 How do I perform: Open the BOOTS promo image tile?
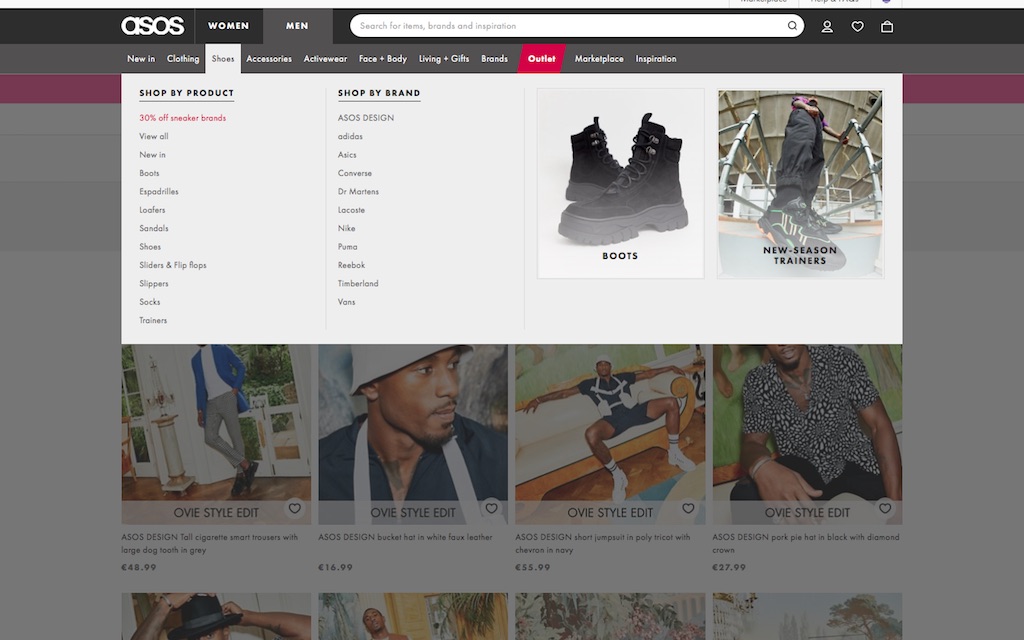tap(620, 184)
